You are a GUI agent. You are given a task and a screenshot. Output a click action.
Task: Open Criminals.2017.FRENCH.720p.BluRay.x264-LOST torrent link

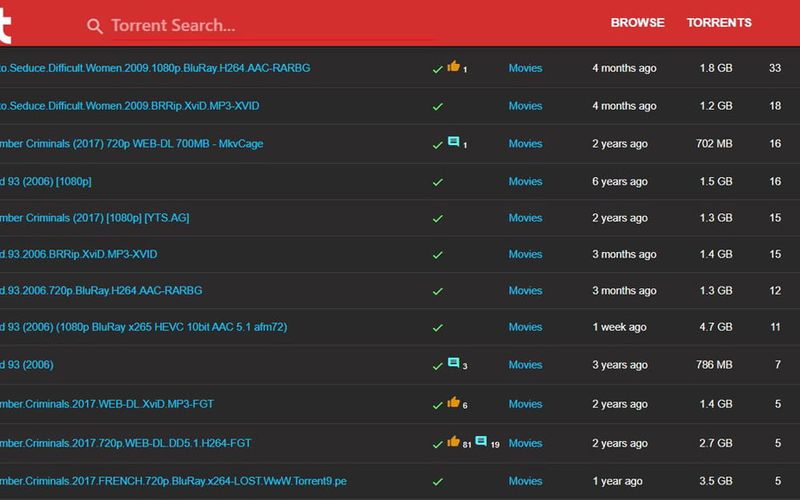coord(173,481)
